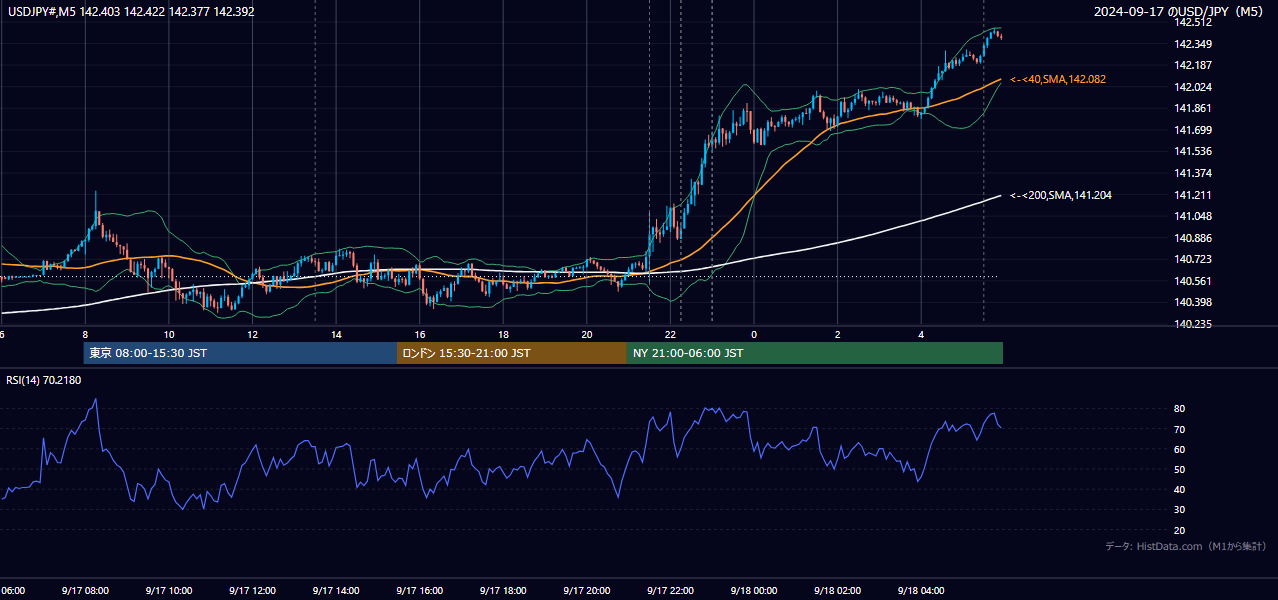Image resolution: width=1278 pixels, height=600 pixels.
Task: Click the RSI 20 level label
Action: click(x=1180, y=530)
